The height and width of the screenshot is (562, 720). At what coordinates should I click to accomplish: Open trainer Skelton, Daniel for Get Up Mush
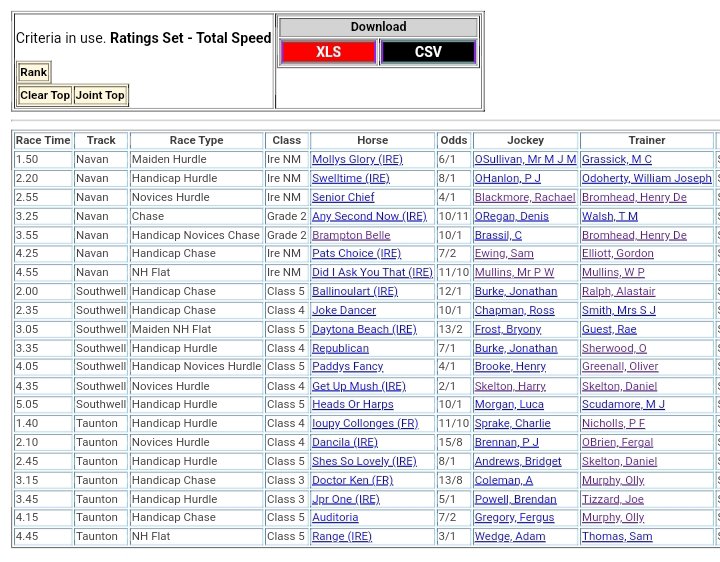point(619,387)
